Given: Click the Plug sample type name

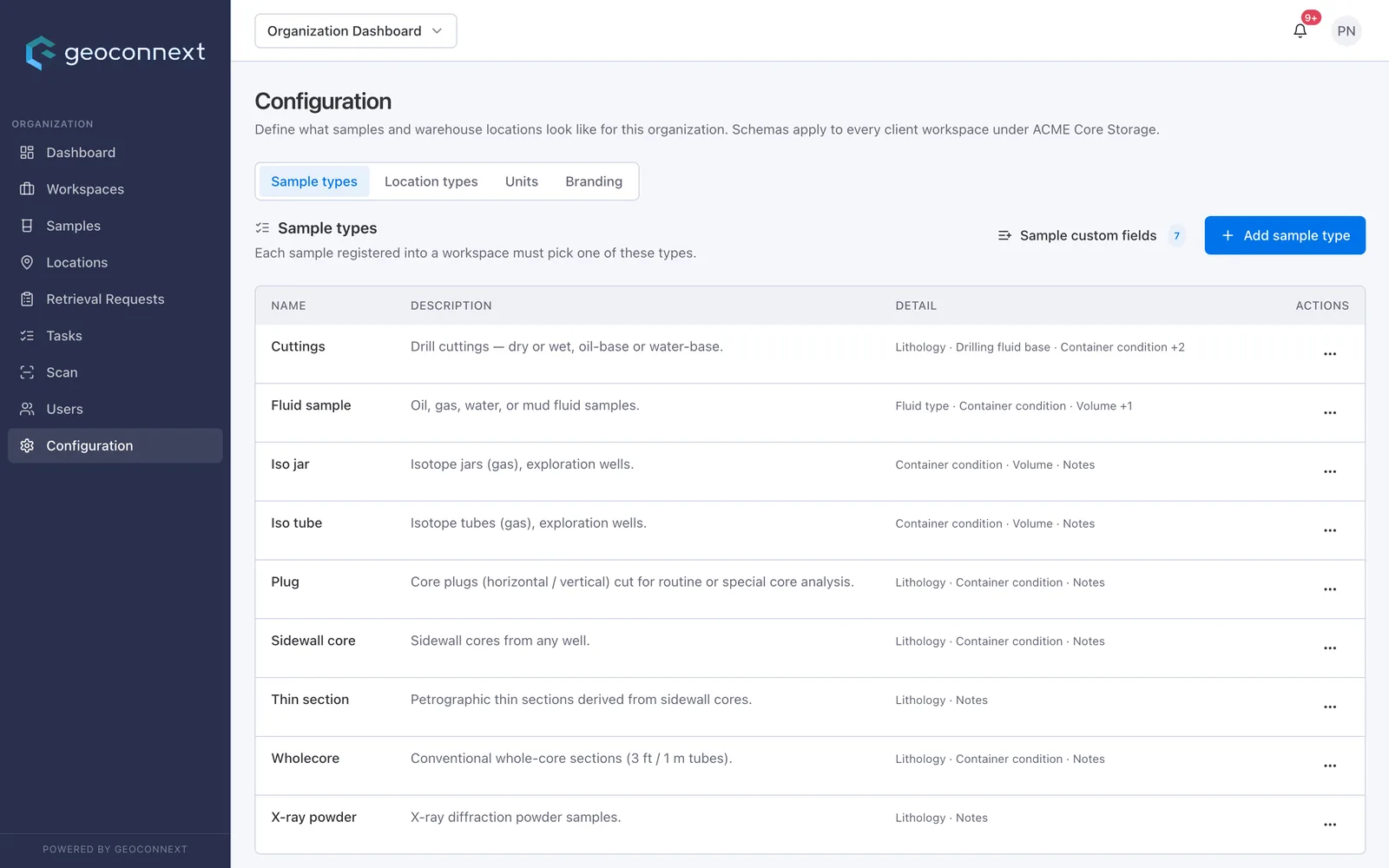Looking at the screenshot, I should [285, 582].
